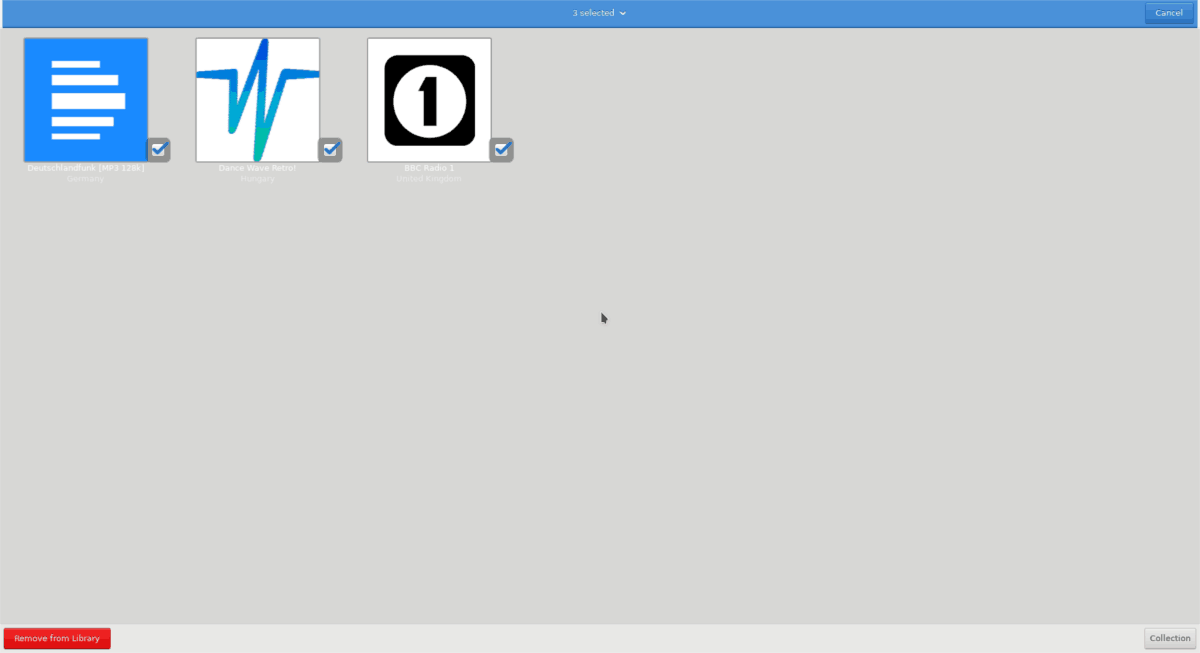Image resolution: width=1200 pixels, height=653 pixels.
Task: Click the 'BBC Radio 1' station name
Action: click(x=429, y=168)
